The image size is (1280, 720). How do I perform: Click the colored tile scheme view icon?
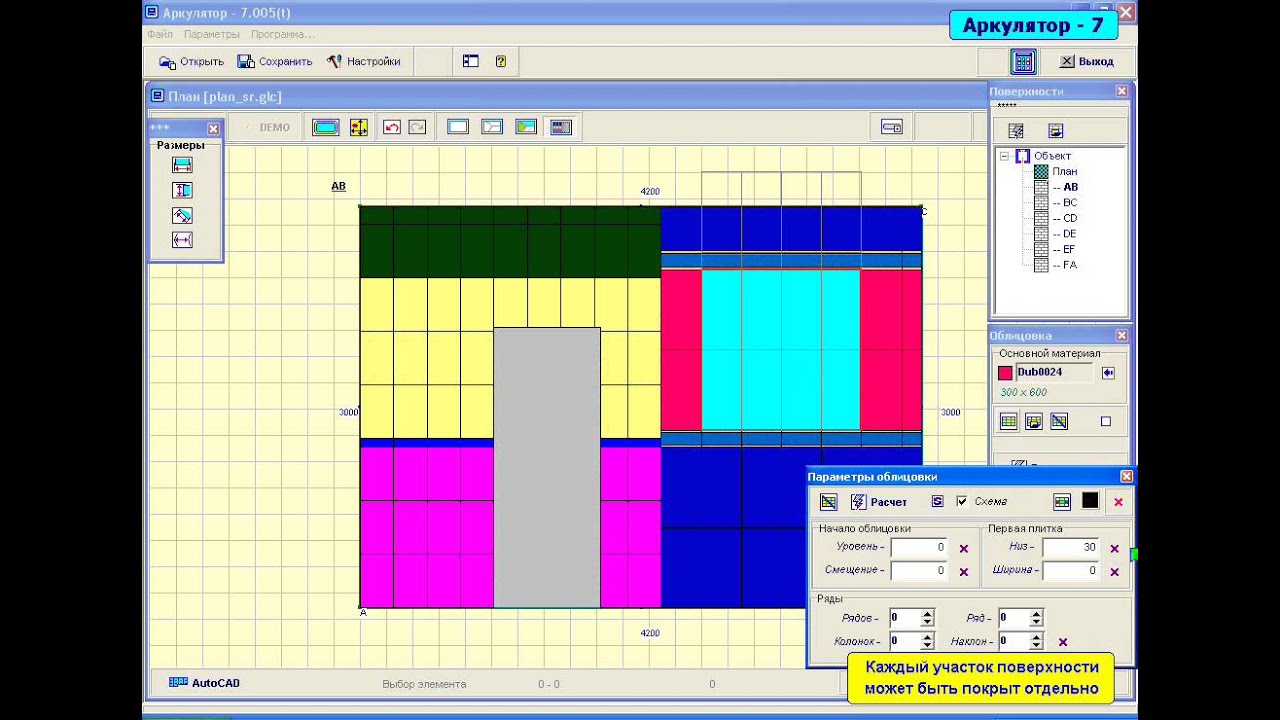point(561,127)
